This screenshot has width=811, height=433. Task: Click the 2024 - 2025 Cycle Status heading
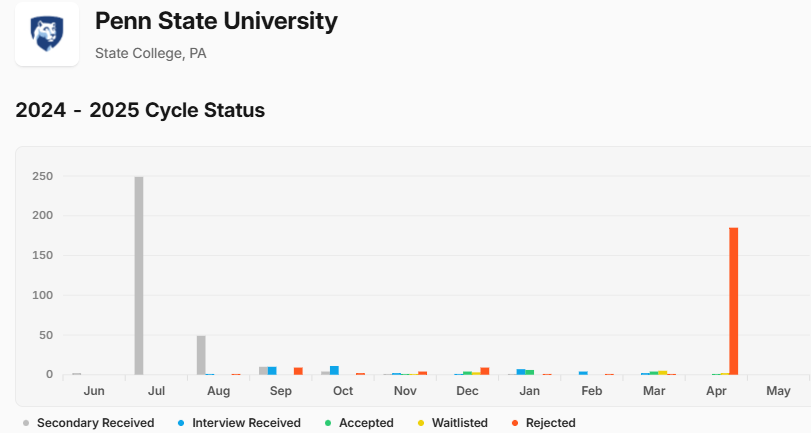point(140,110)
